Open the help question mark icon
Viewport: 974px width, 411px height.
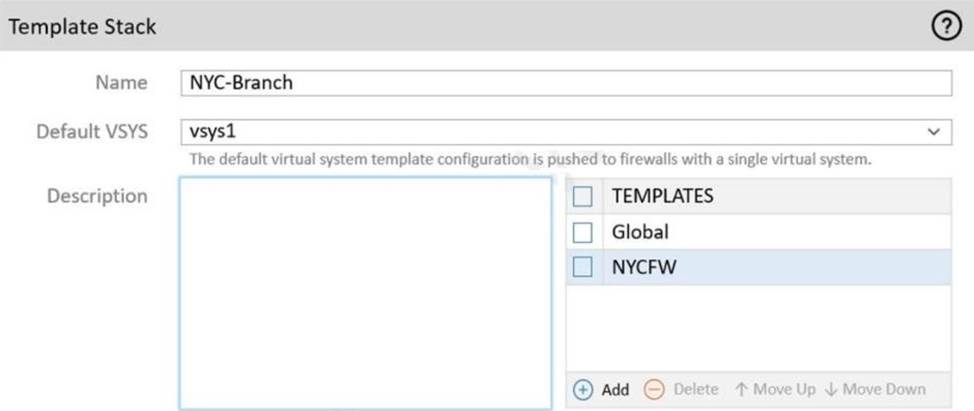point(945,27)
